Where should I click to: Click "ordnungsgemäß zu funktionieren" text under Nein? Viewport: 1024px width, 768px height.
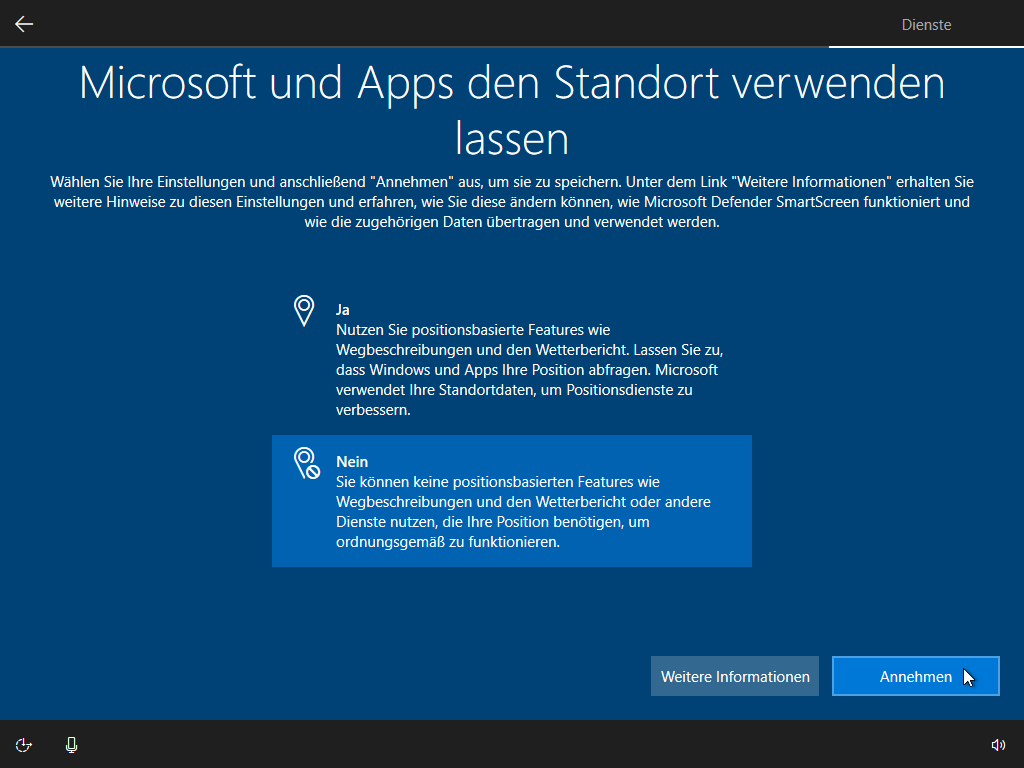(448, 543)
